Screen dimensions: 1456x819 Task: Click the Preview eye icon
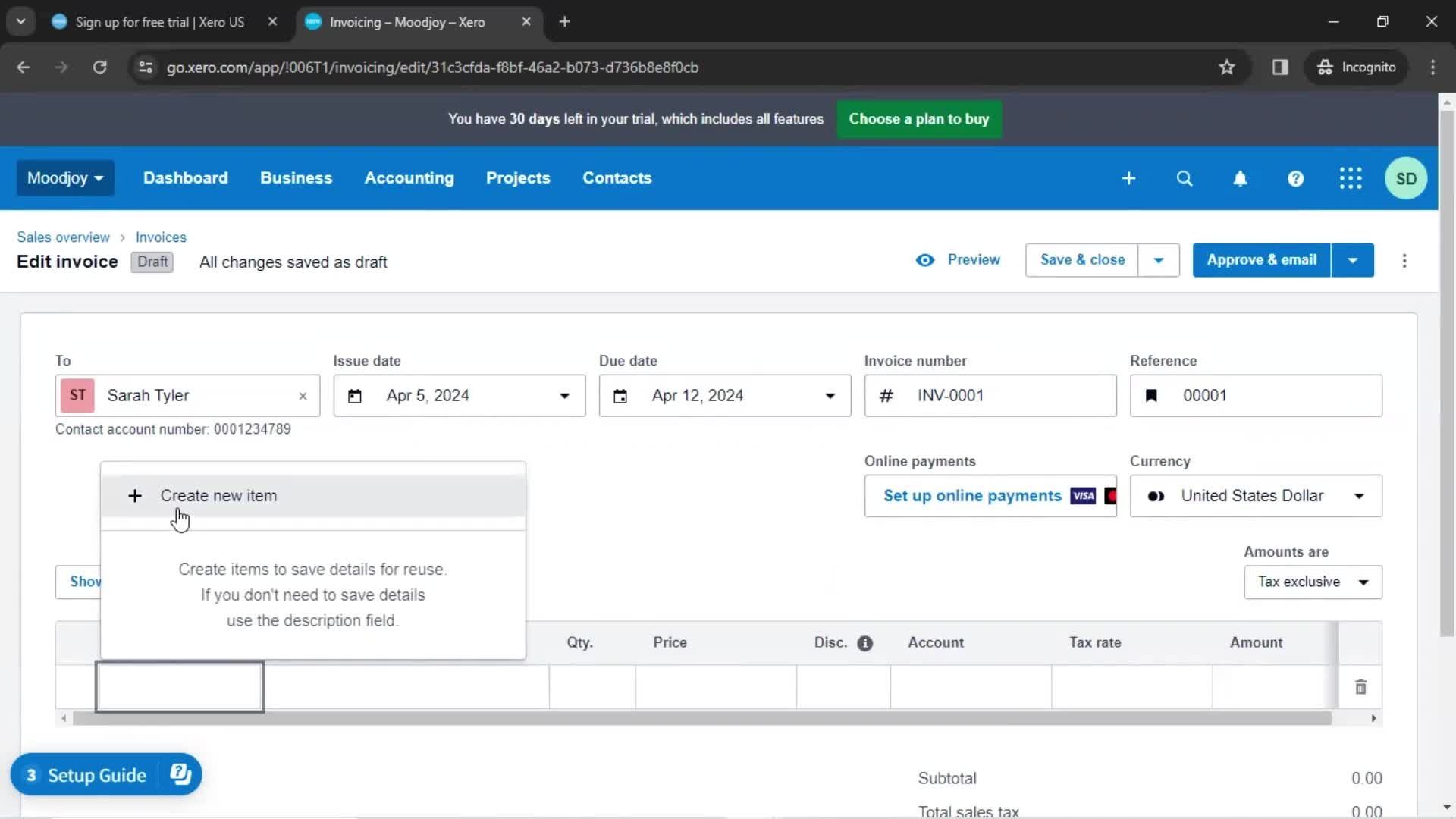tap(924, 260)
